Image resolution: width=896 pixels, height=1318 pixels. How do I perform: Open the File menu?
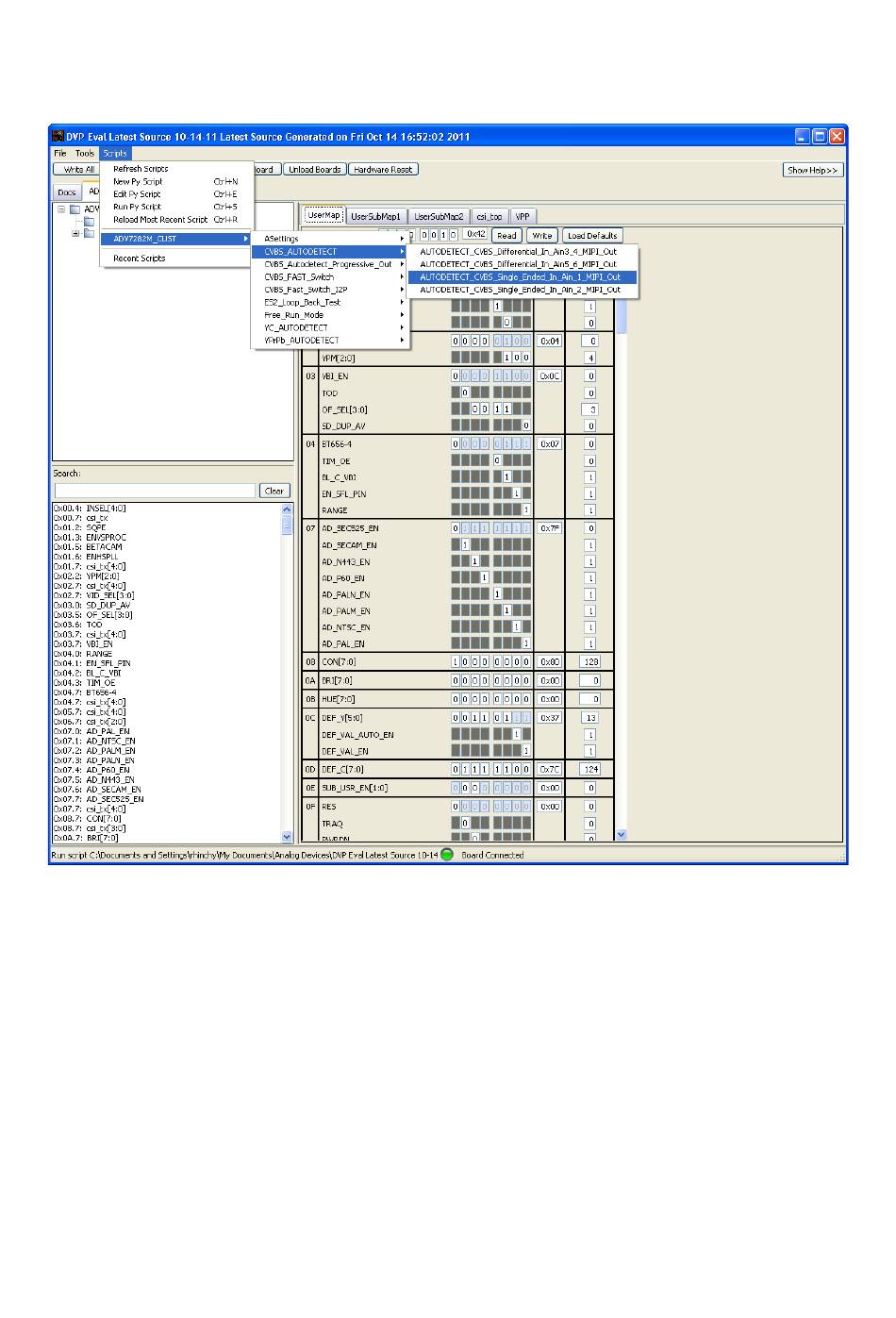tap(60, 153)
